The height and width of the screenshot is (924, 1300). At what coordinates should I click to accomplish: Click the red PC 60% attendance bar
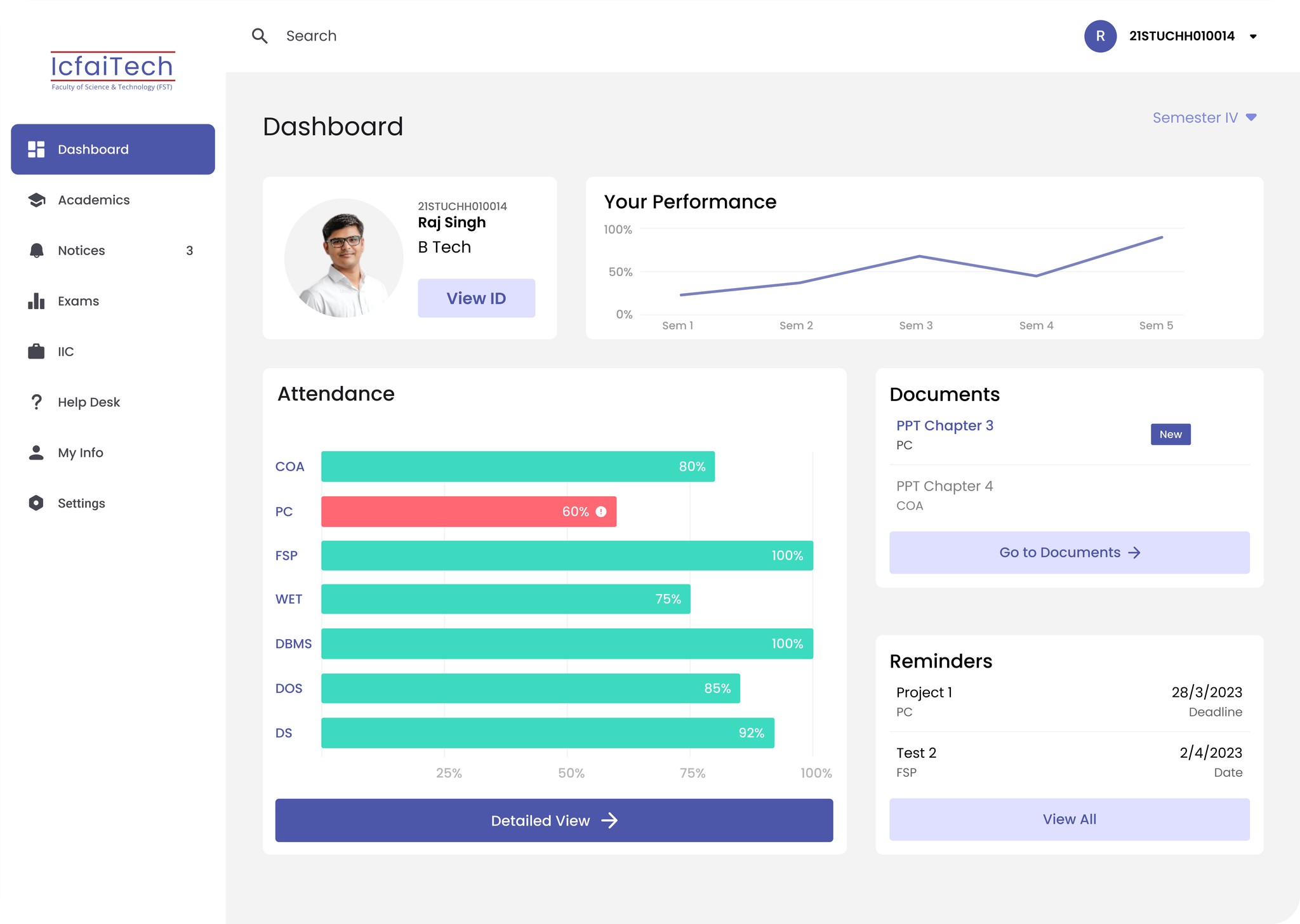click(468, 511)
